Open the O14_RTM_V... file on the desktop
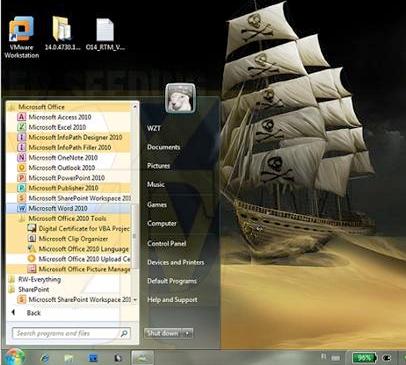The height and width of the screenshot is (365, 406). [x=105, y=33]
